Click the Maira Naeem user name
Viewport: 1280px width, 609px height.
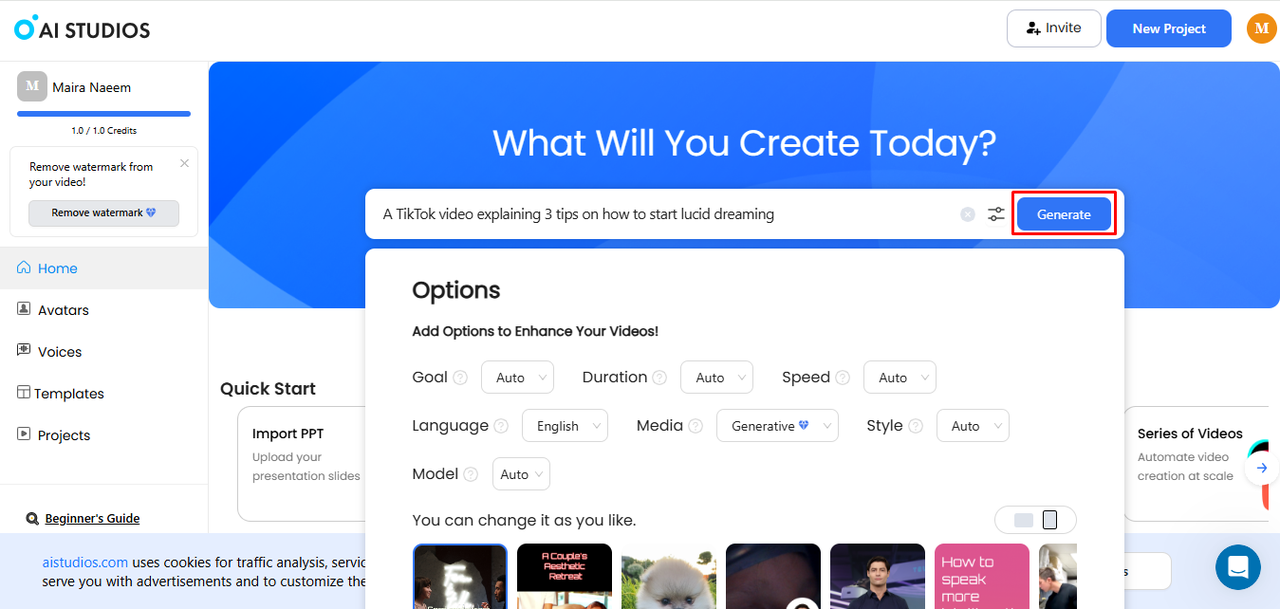(x=92, y=87)
